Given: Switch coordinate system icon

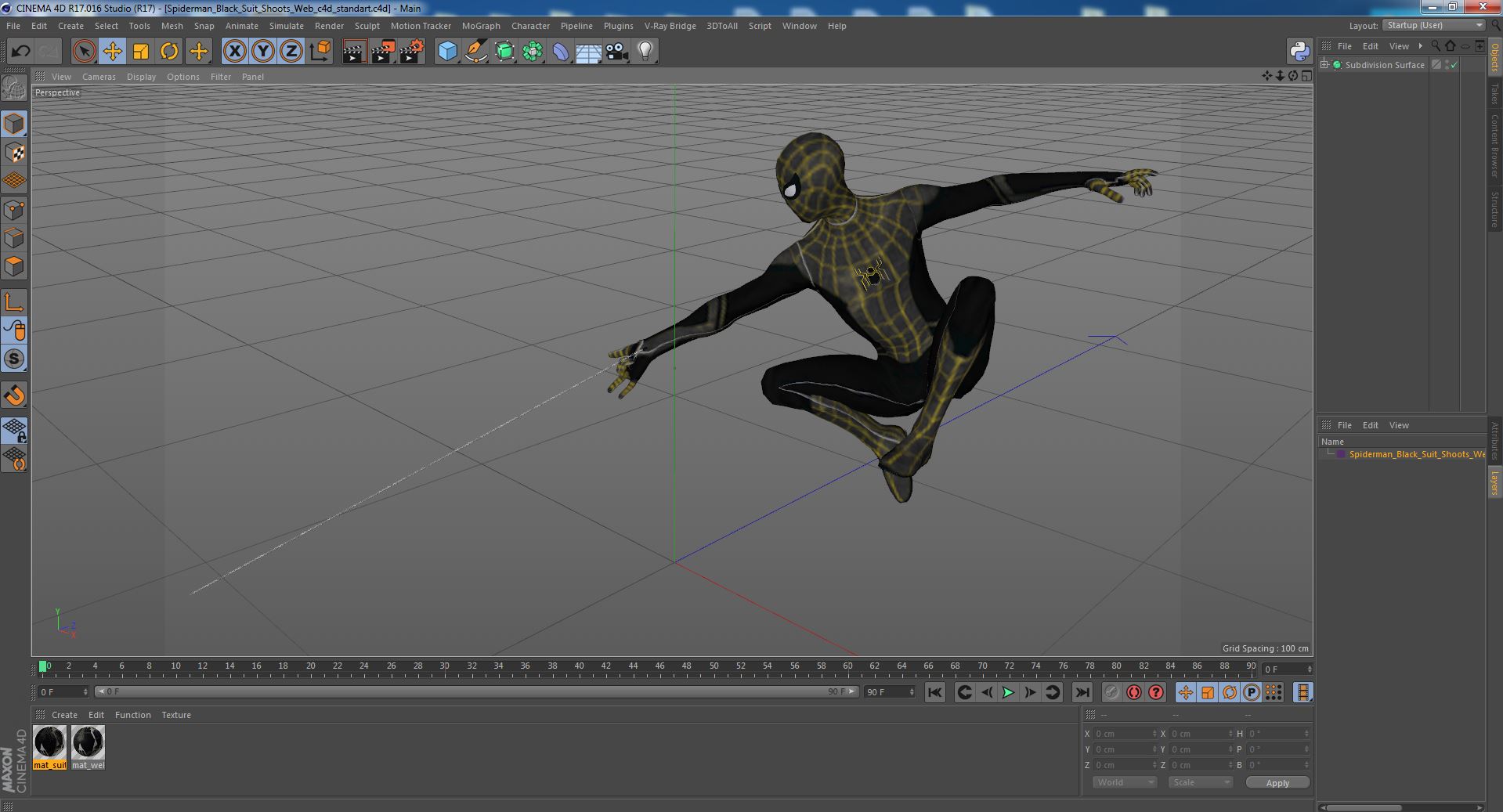Looking at the screenshot, I should (x=320, y=52).
